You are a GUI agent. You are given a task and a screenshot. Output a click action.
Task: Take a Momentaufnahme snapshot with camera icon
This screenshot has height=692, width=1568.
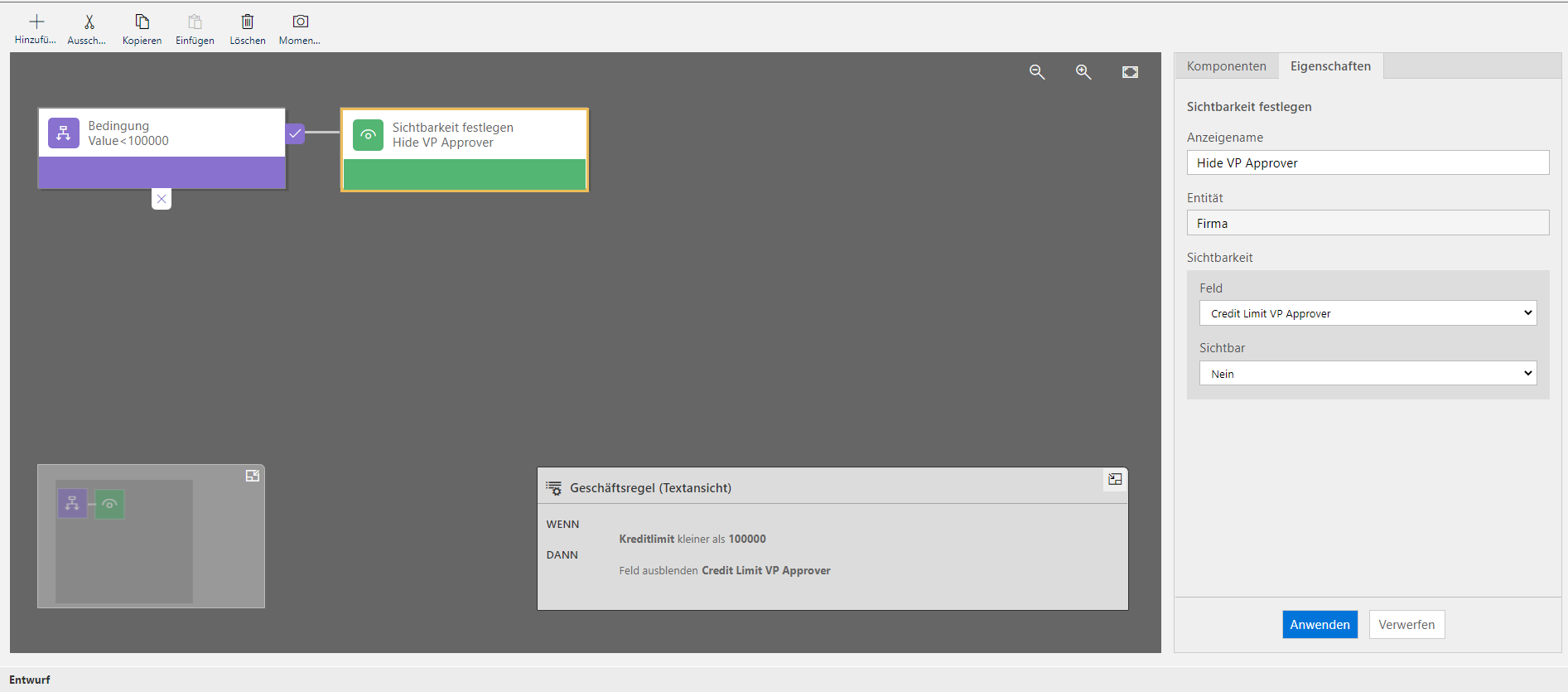(301, 22)
